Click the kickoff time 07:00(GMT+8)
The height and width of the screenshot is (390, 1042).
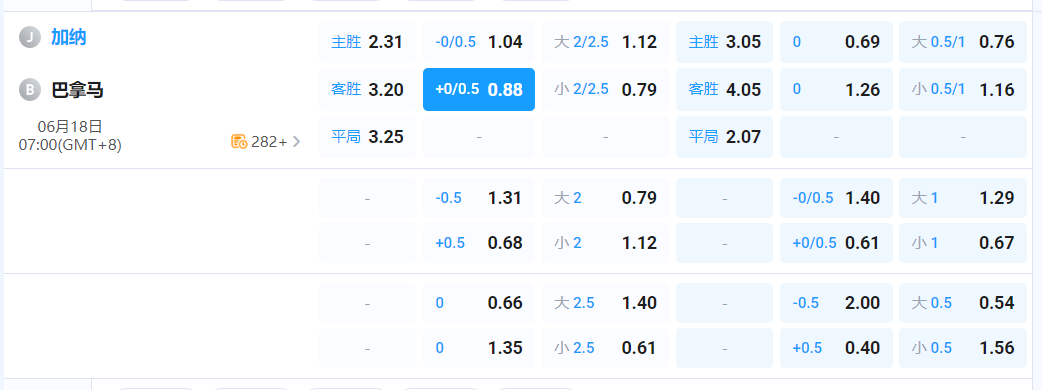coord(70,144)
